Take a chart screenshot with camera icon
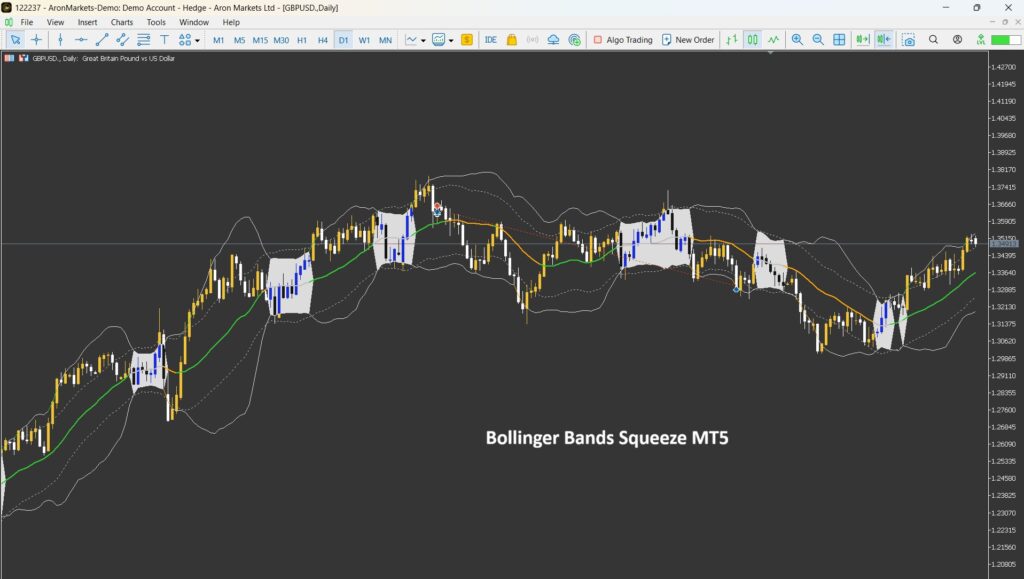This screenshot has width=1024, height=579. pyautogui.click(x=908, y=40)
